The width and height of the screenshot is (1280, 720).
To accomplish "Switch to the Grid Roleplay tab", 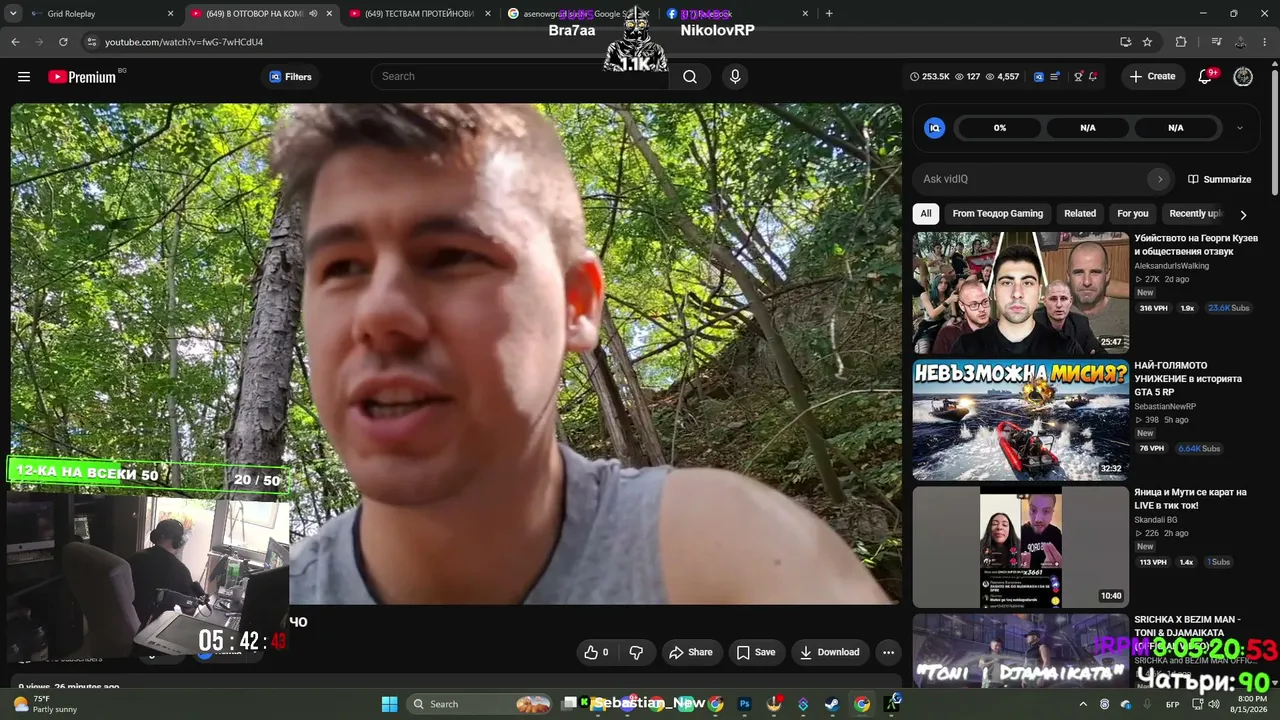I will pyautogui.click(x=100, y=14).
